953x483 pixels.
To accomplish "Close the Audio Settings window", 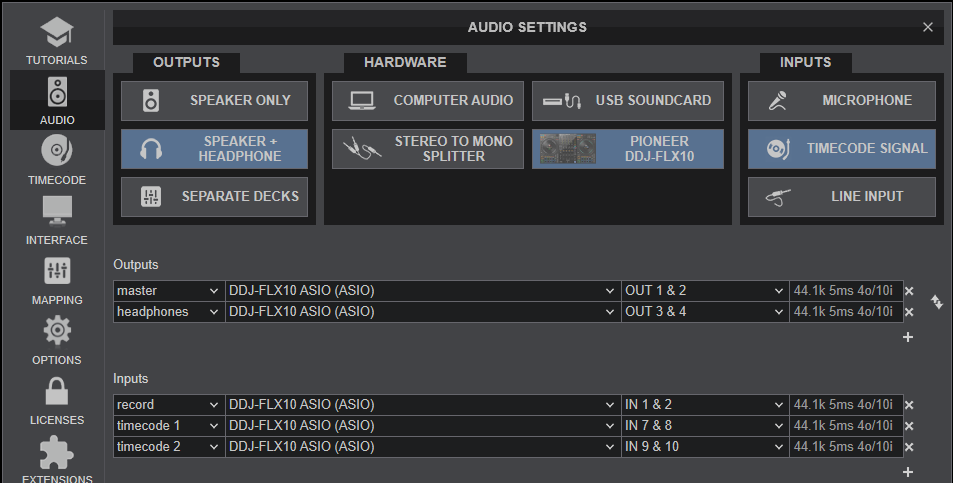I will click(x=928, y=28).
